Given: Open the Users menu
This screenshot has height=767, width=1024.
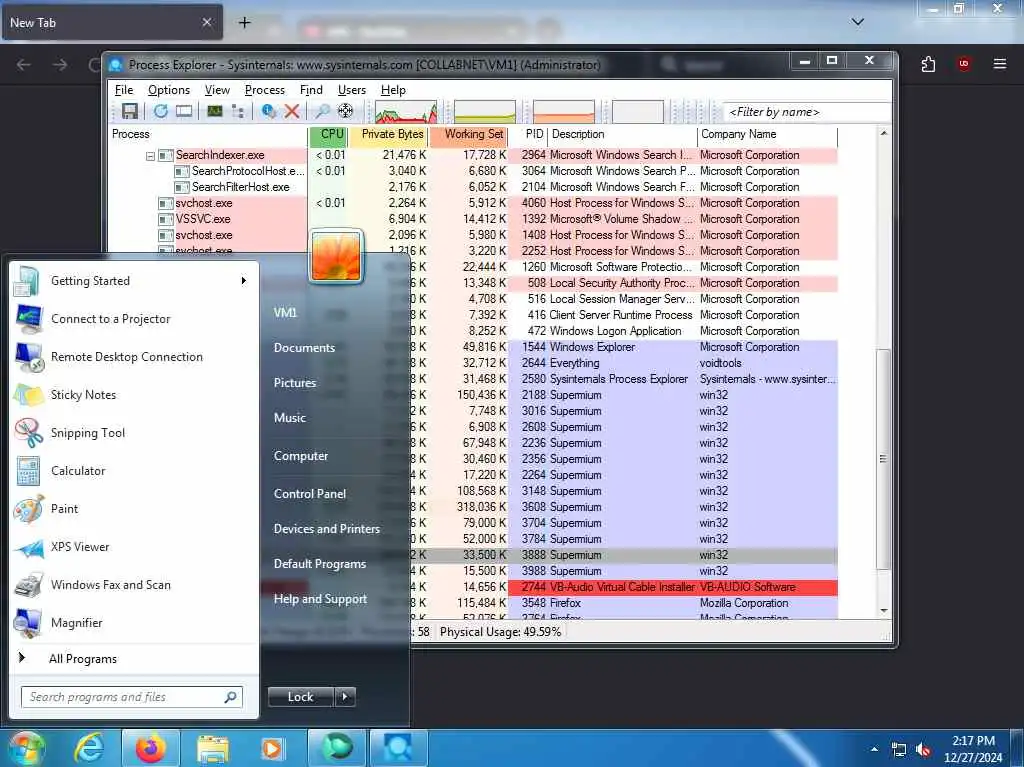Looking at the screenshot, I should click(x=351, y=90).
